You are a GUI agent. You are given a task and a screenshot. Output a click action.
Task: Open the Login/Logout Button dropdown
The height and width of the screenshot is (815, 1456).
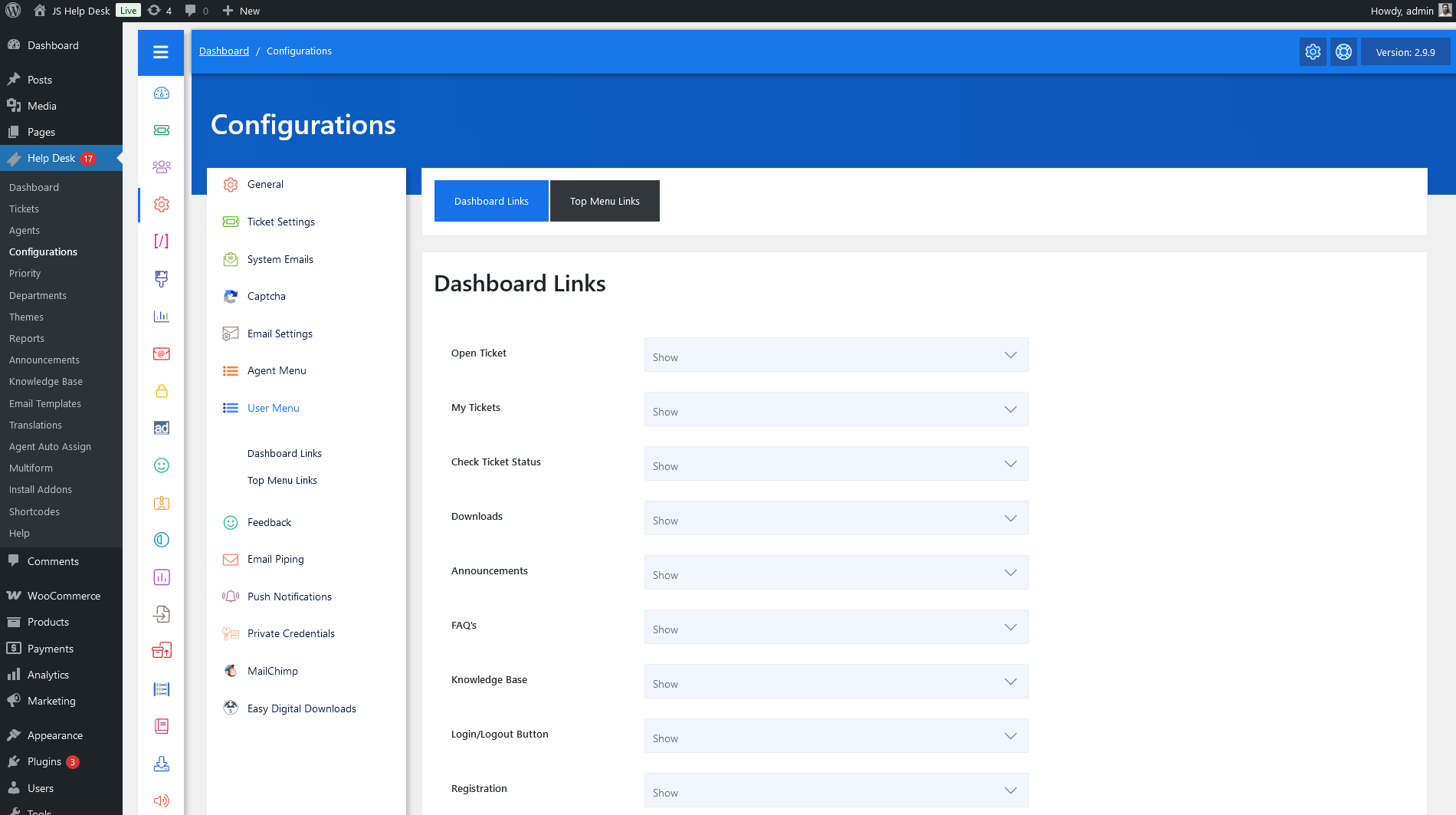[x=836, y=737]
